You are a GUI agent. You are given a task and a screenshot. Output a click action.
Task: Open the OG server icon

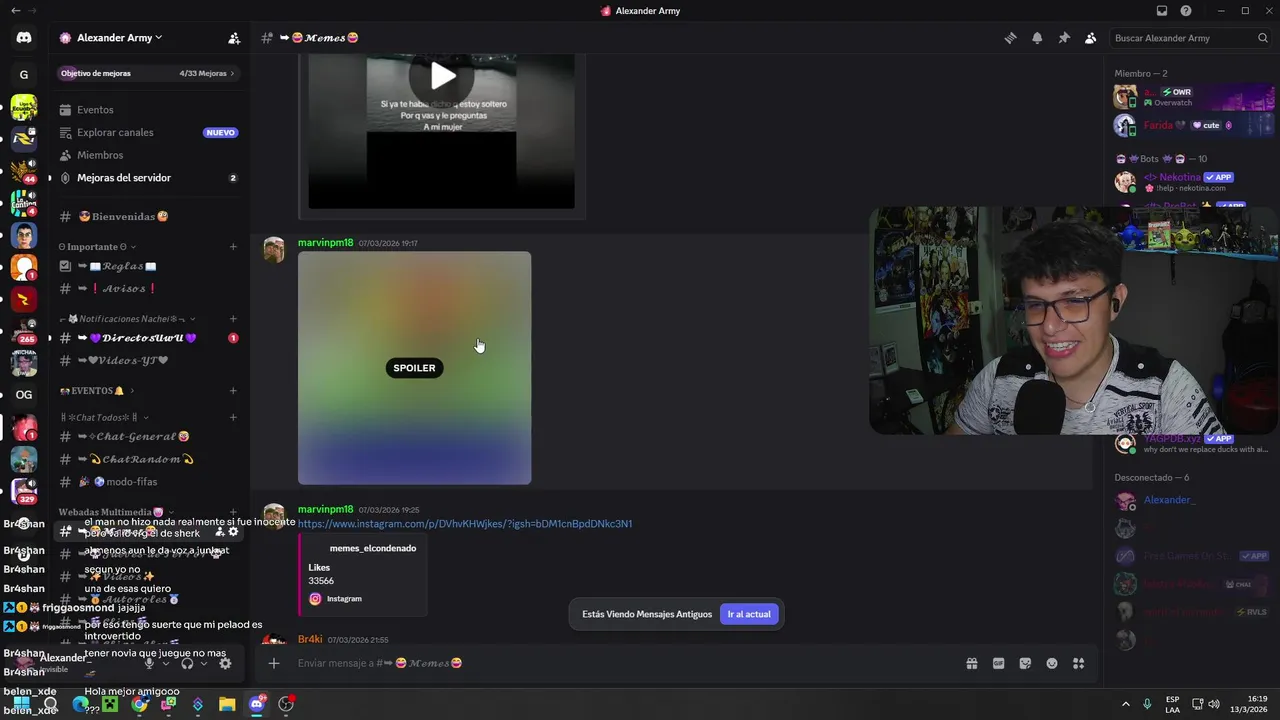tap(24, 395)
